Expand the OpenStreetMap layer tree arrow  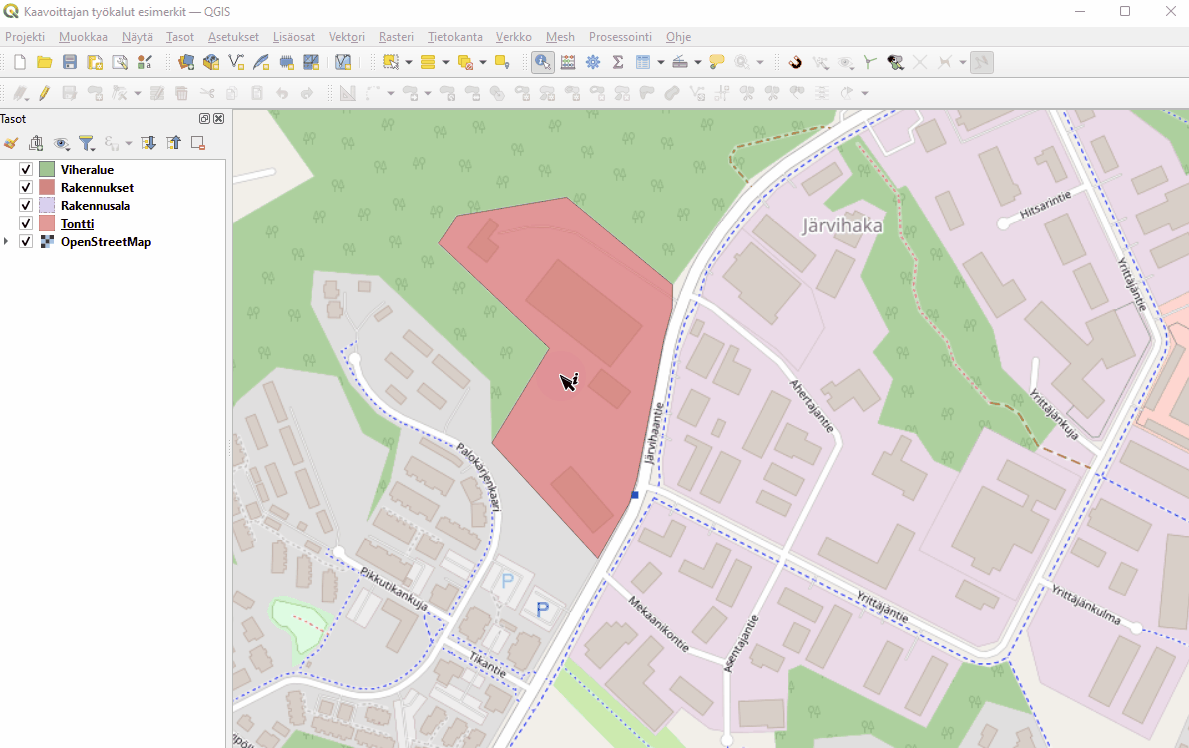pos(8,242)
